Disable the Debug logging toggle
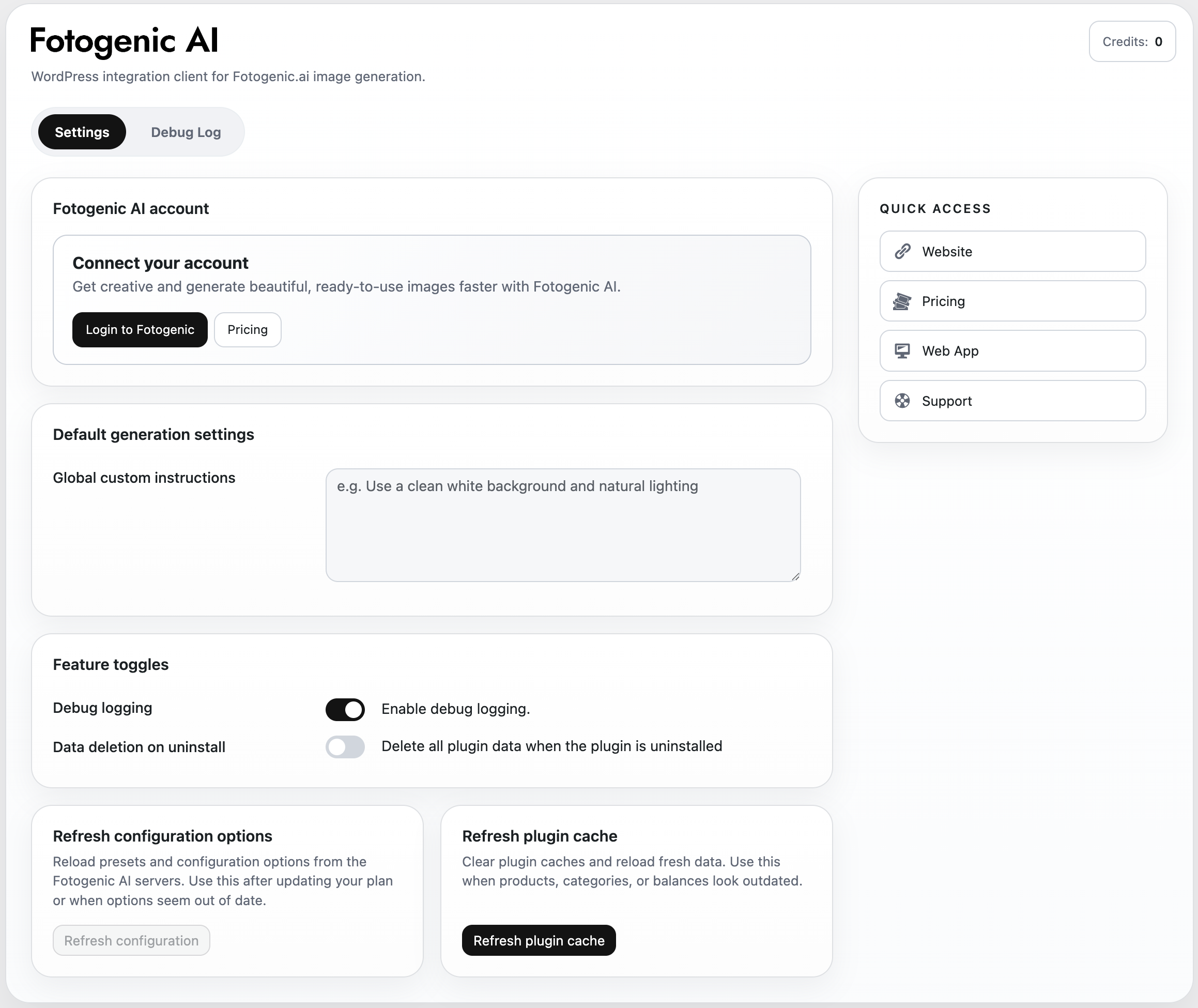The image size is (1198, 1008). (345, 709)
